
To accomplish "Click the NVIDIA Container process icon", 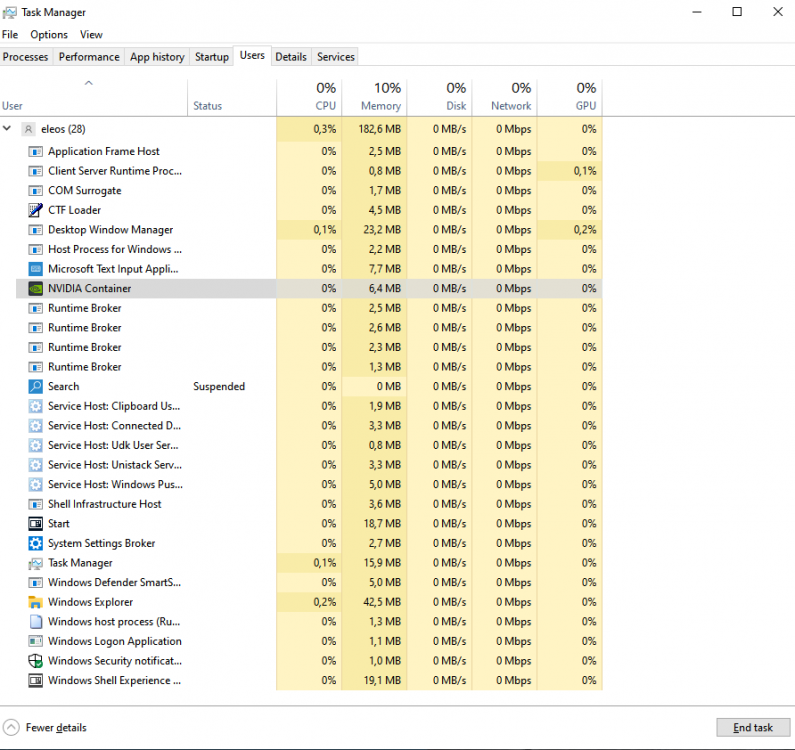I will [x=35, y=289].
